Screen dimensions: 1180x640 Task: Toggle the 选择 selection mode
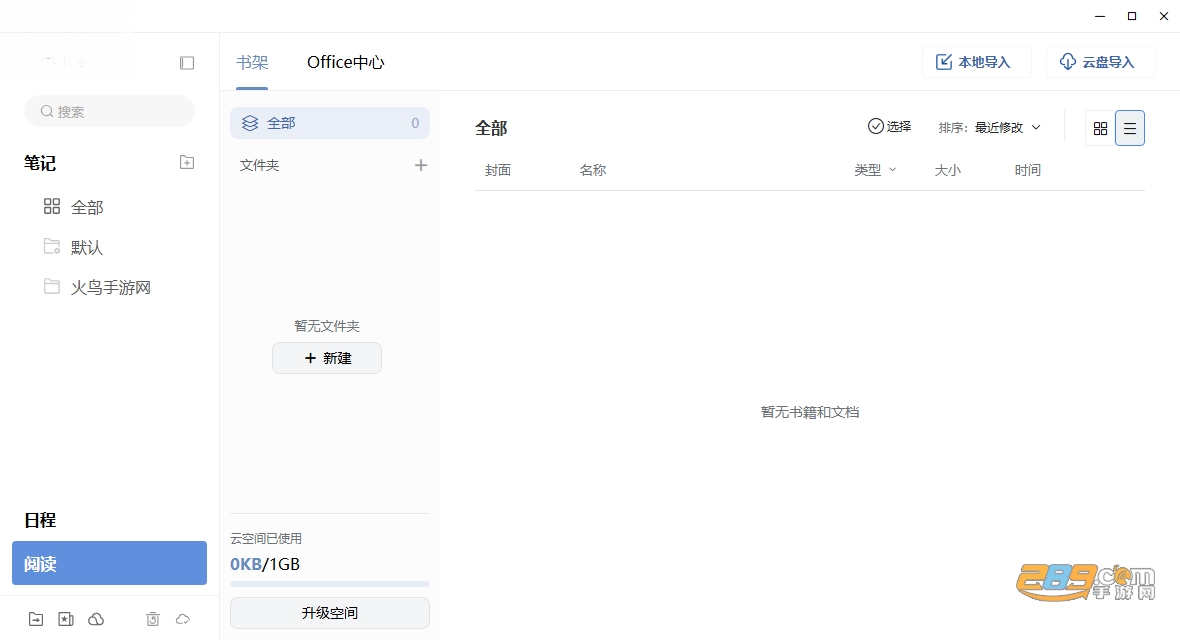coord(890,126)
